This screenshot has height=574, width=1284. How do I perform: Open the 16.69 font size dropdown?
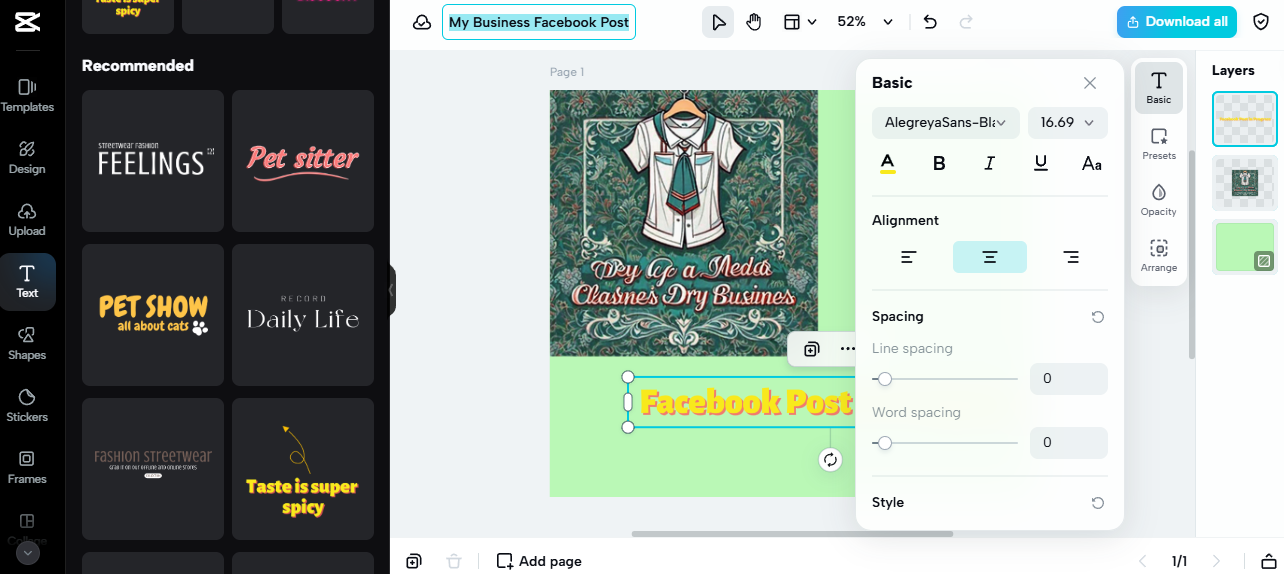1068,122
